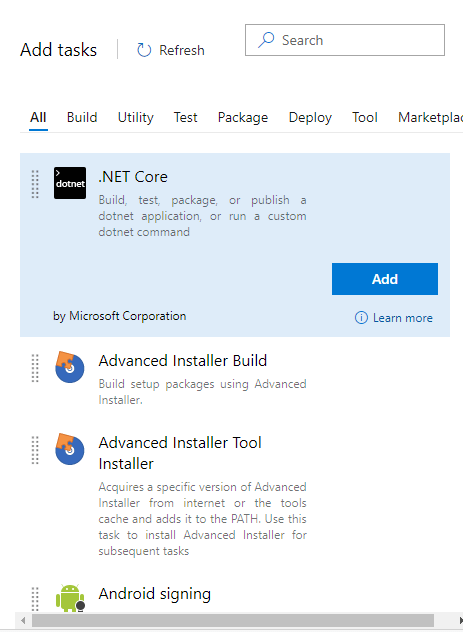Click 'Acquires a specific version' description
Screen dimensions: 463x632
202,519
